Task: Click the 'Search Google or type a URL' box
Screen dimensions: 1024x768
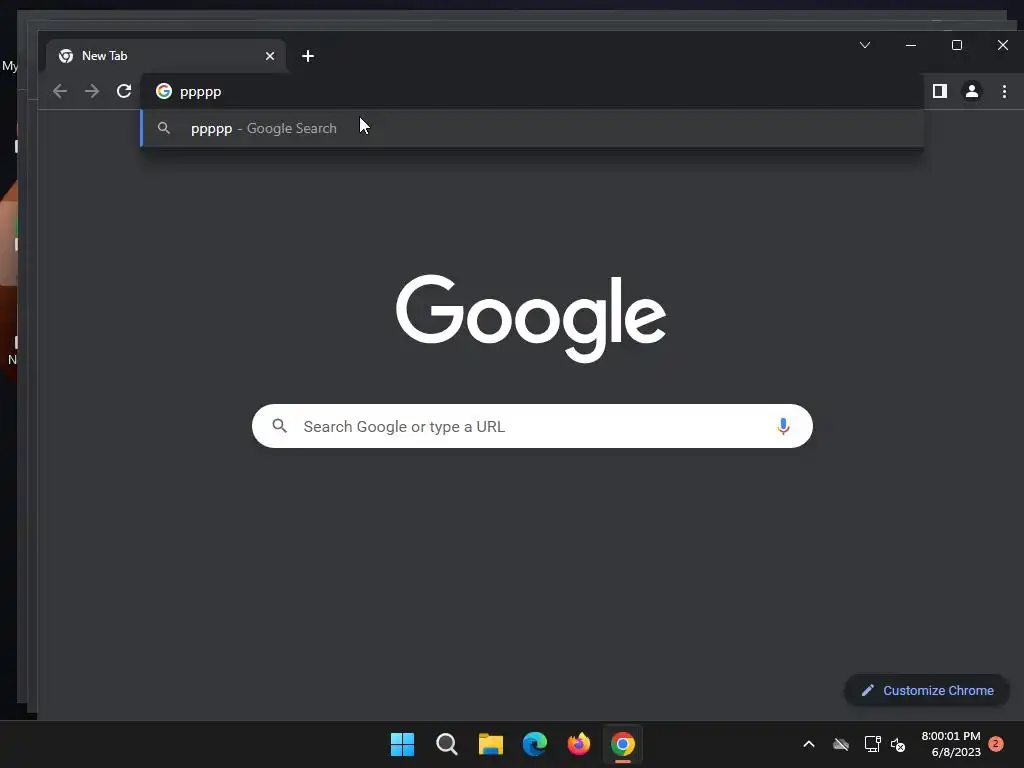Action: pos(532,426)
